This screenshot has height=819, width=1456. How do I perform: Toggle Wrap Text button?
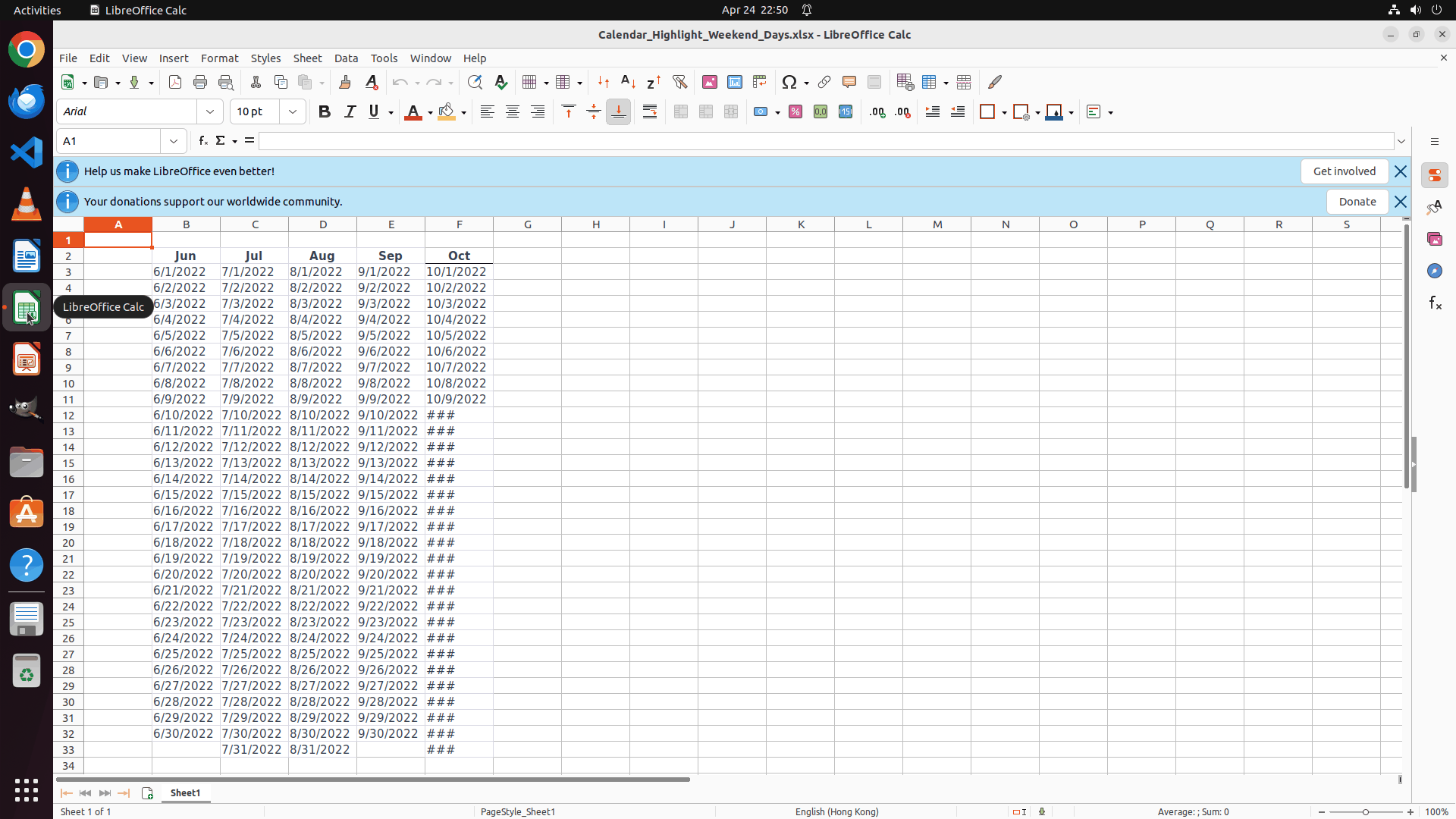click(650, 112)
